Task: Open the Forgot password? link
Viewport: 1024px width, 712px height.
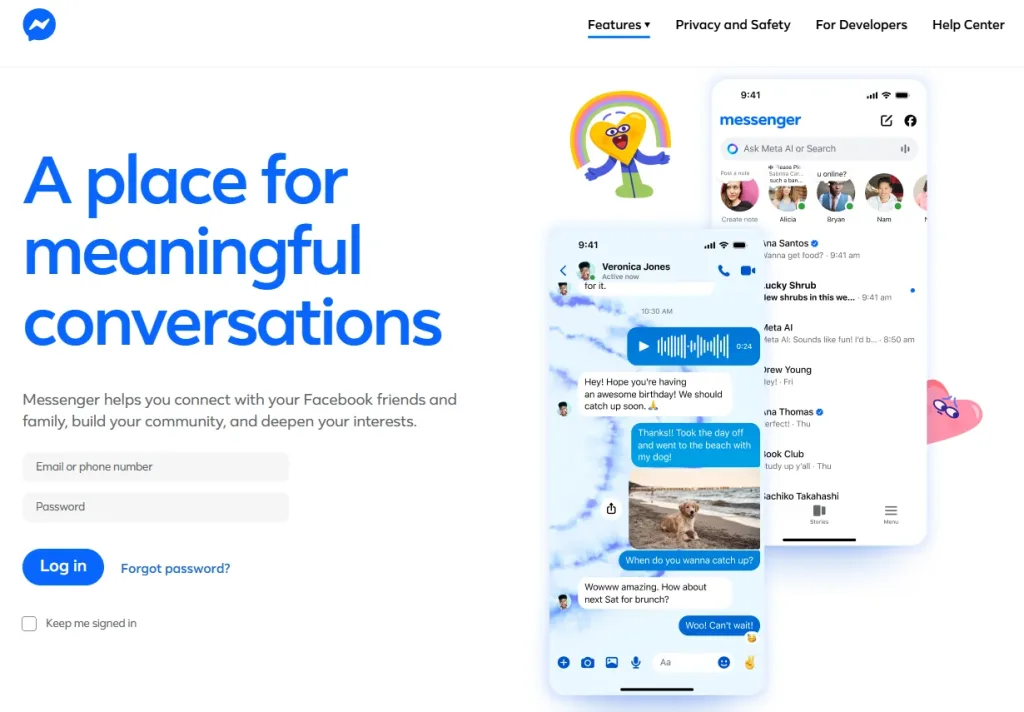Action: coord(176,568)
